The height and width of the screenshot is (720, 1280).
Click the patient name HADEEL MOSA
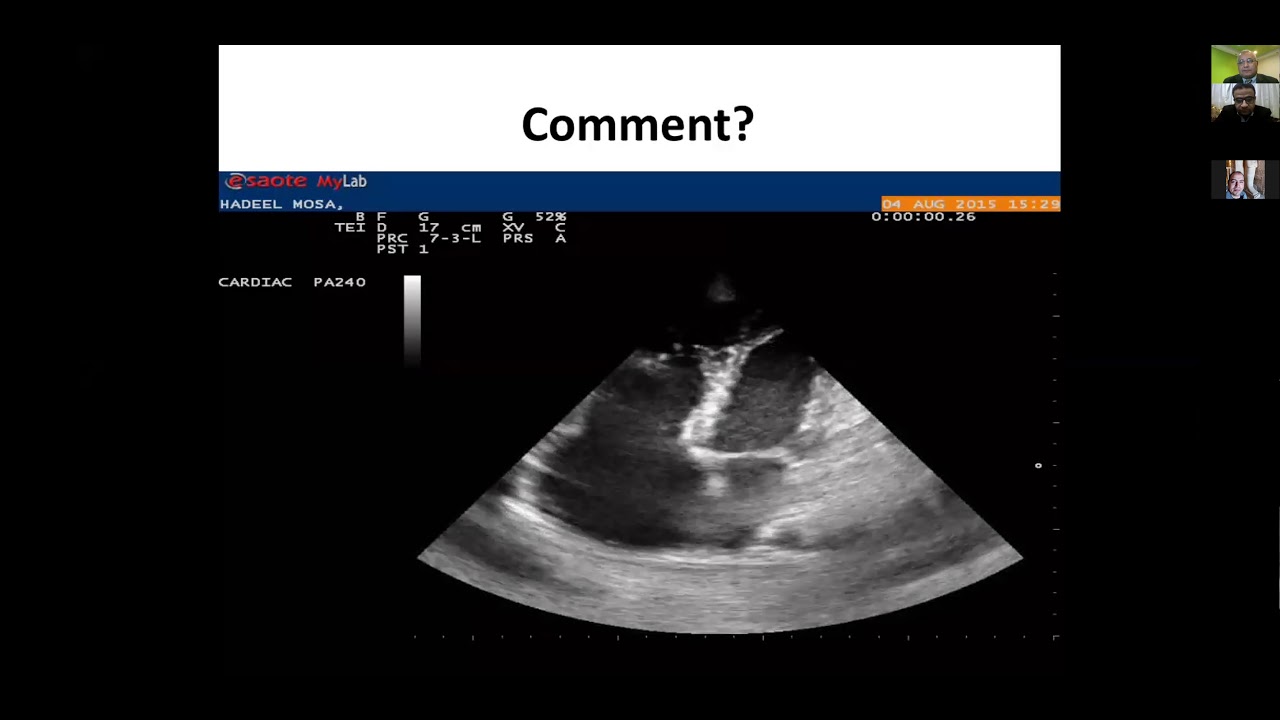pos(281,204)
